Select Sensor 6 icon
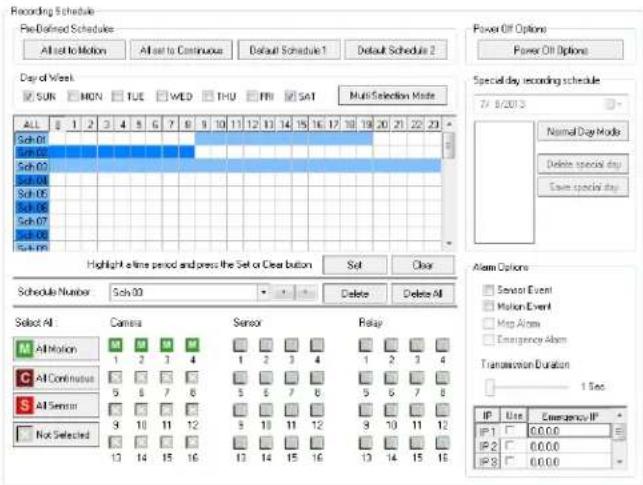The height and width of the screenshot is (485, 643). point(266,378)
